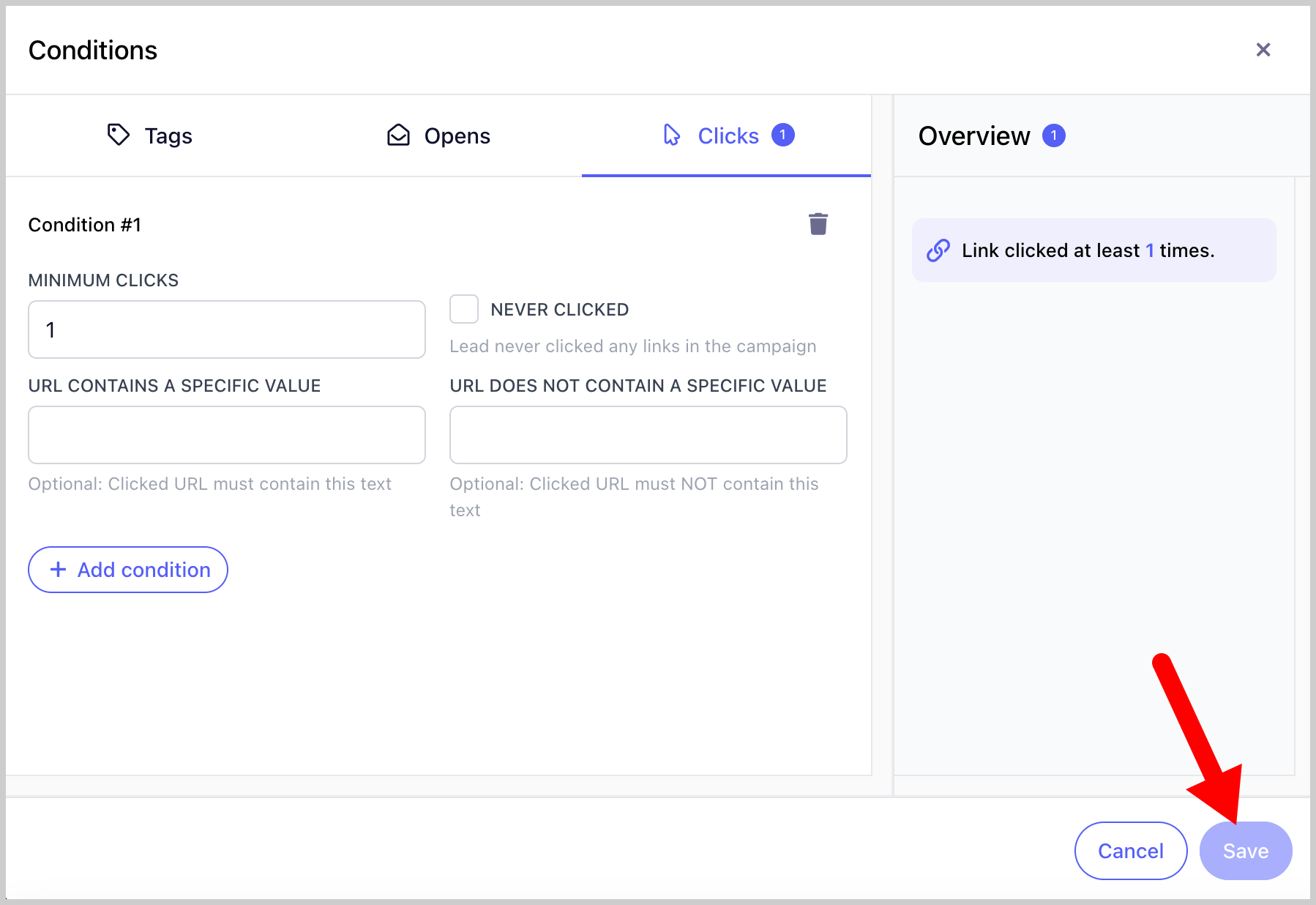This screenshot has width=1316, height=905.
Task: Click 'Optional: Clicked URL must contain this text' hint
Action: tap(210, 484)
